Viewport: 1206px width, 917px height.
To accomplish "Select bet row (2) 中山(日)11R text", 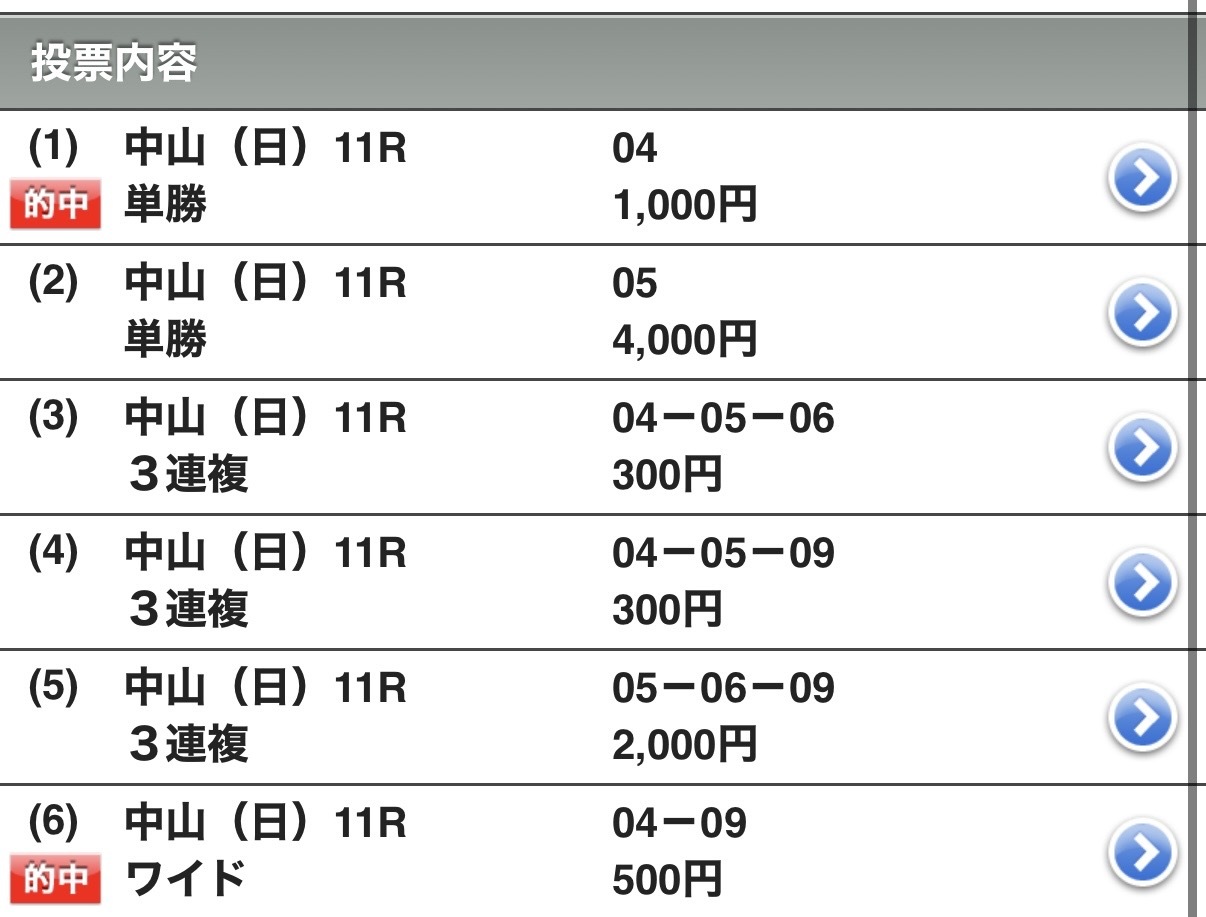I will 265,284.
